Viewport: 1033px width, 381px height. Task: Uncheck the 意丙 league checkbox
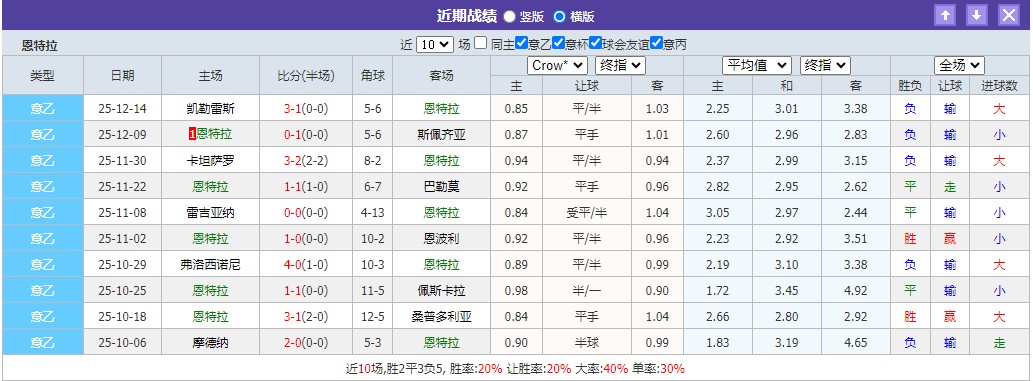point(656,44)
